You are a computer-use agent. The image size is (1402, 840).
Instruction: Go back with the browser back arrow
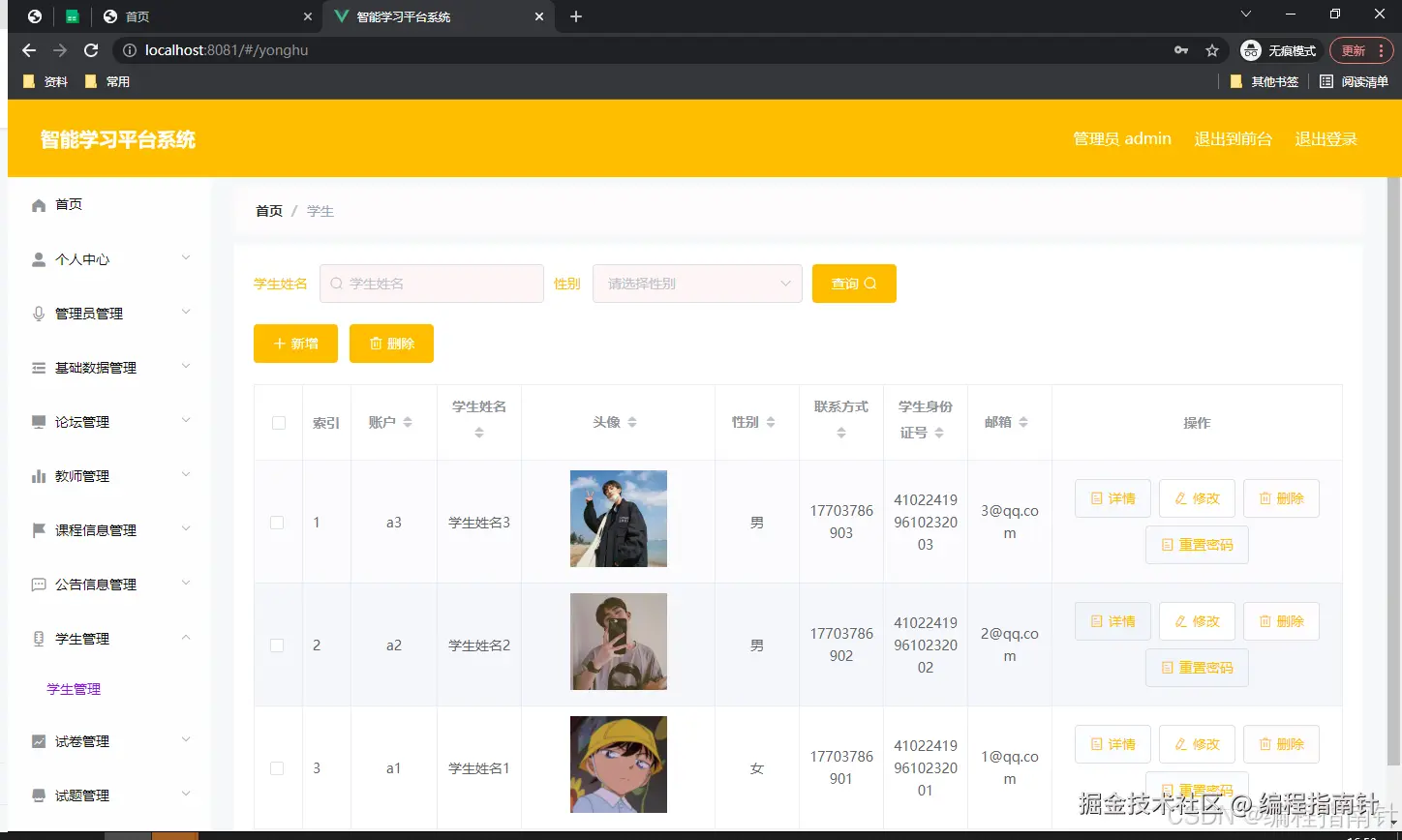[29, 50]
